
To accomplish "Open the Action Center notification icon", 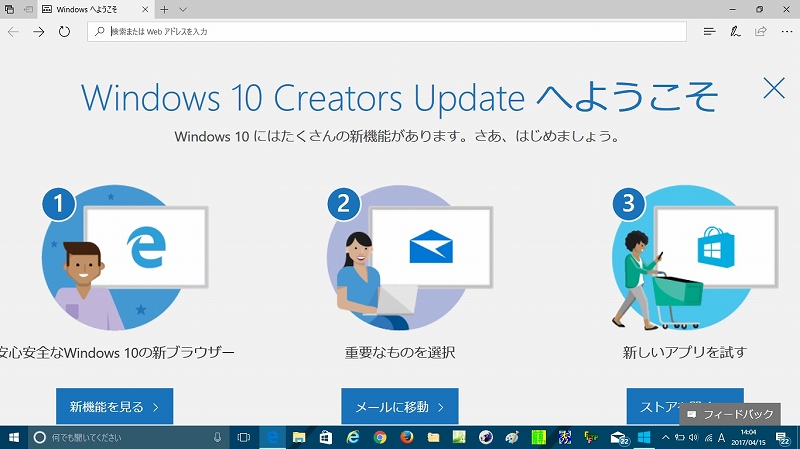I will [x=783, y=437].
